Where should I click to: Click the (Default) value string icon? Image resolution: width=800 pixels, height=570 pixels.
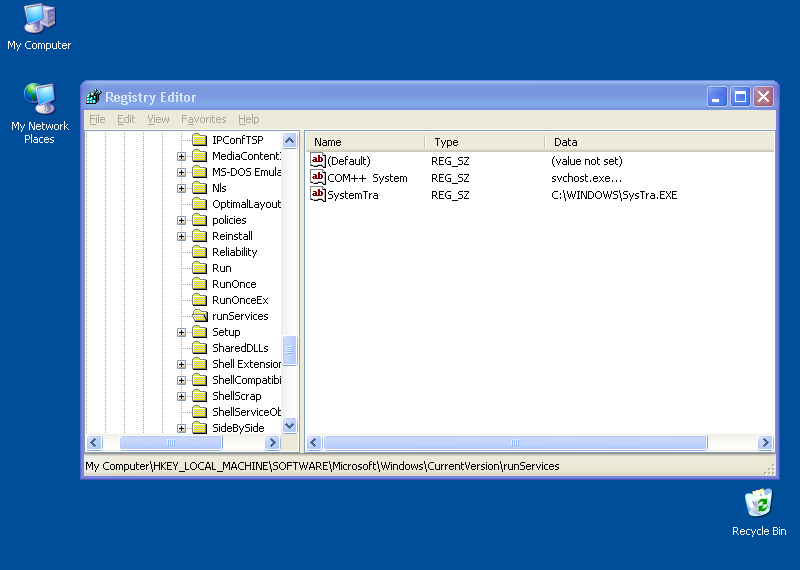(318, 160)
